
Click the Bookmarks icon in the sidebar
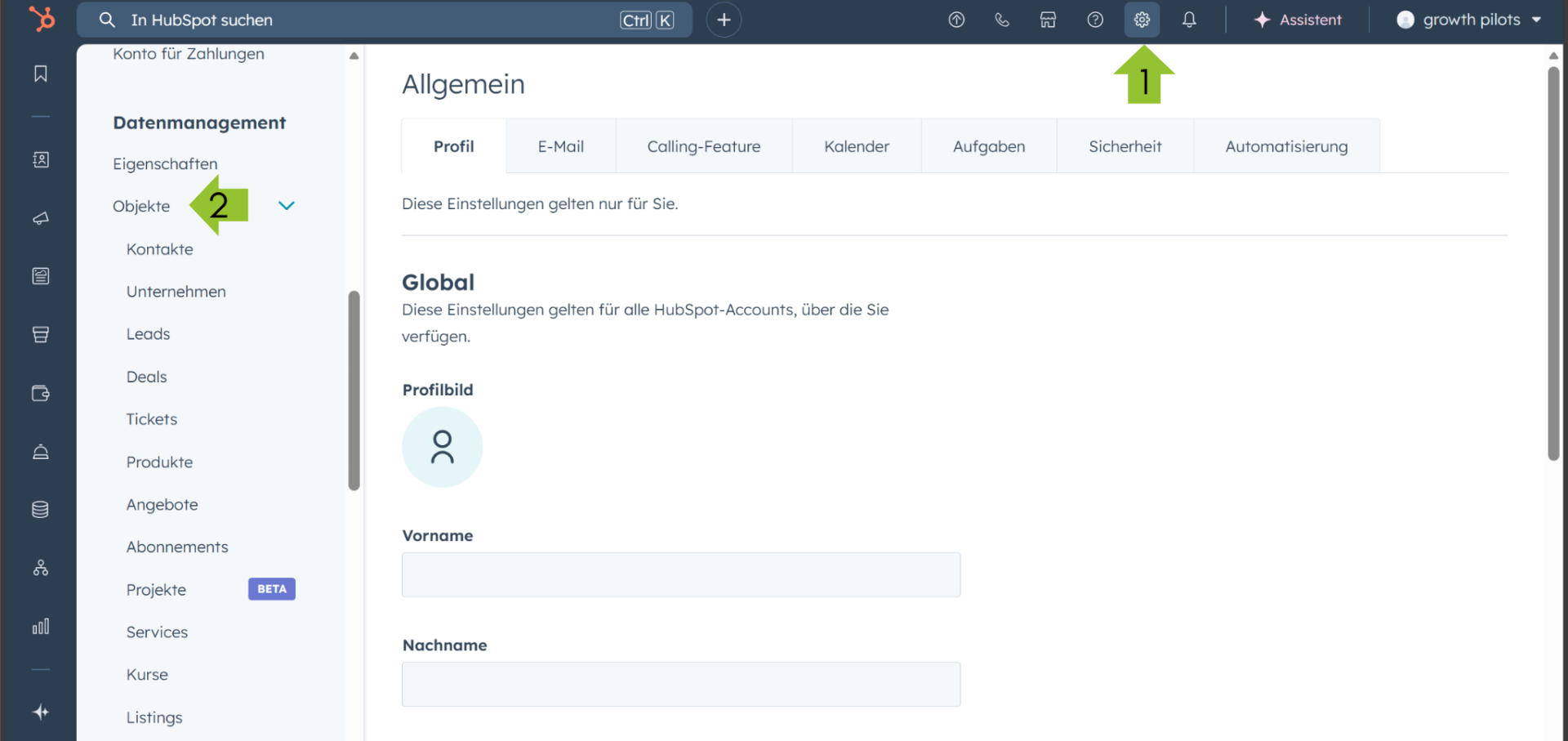pos(41,73)
